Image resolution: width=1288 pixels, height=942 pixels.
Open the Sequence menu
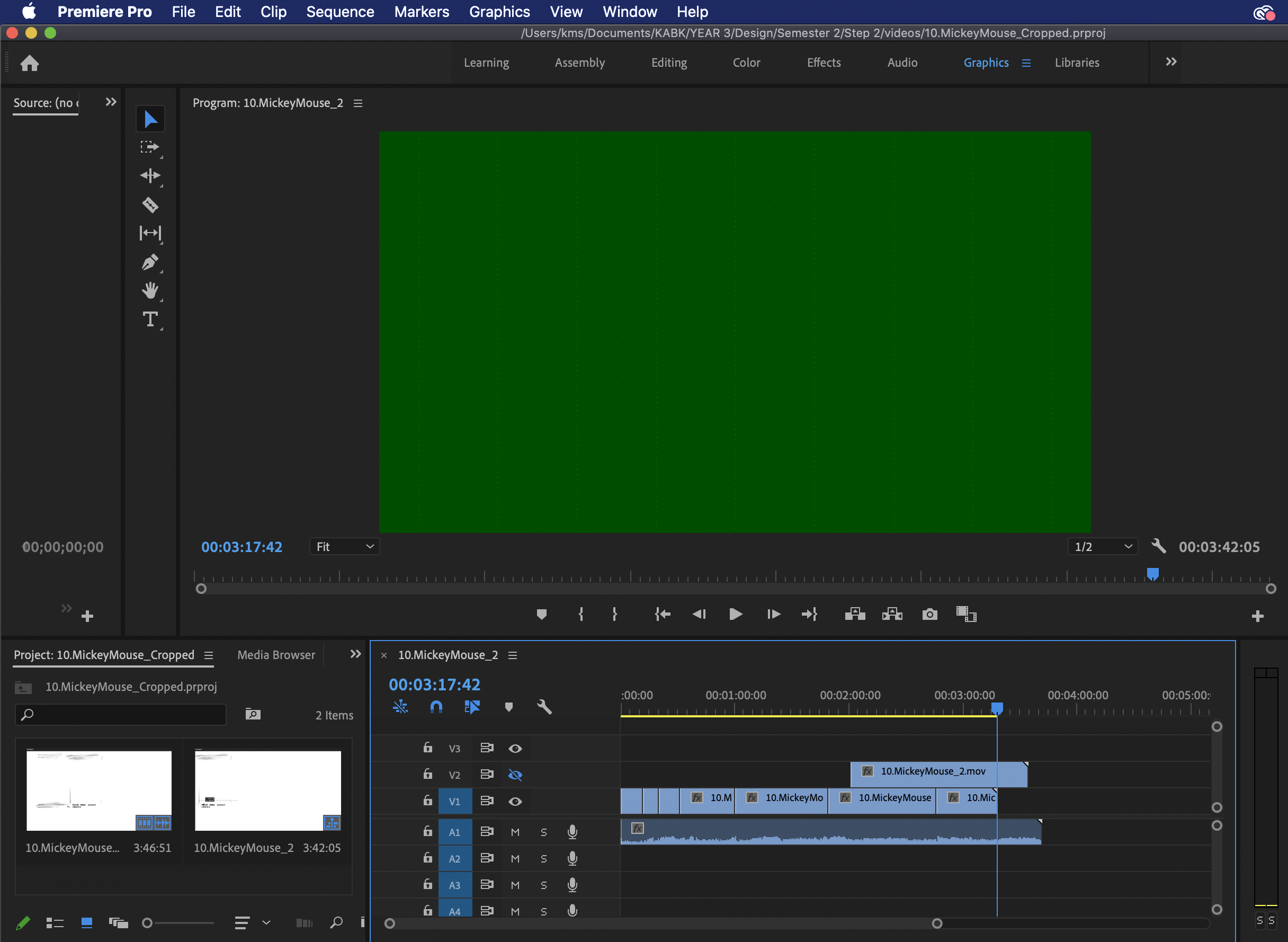pos(339,12)
